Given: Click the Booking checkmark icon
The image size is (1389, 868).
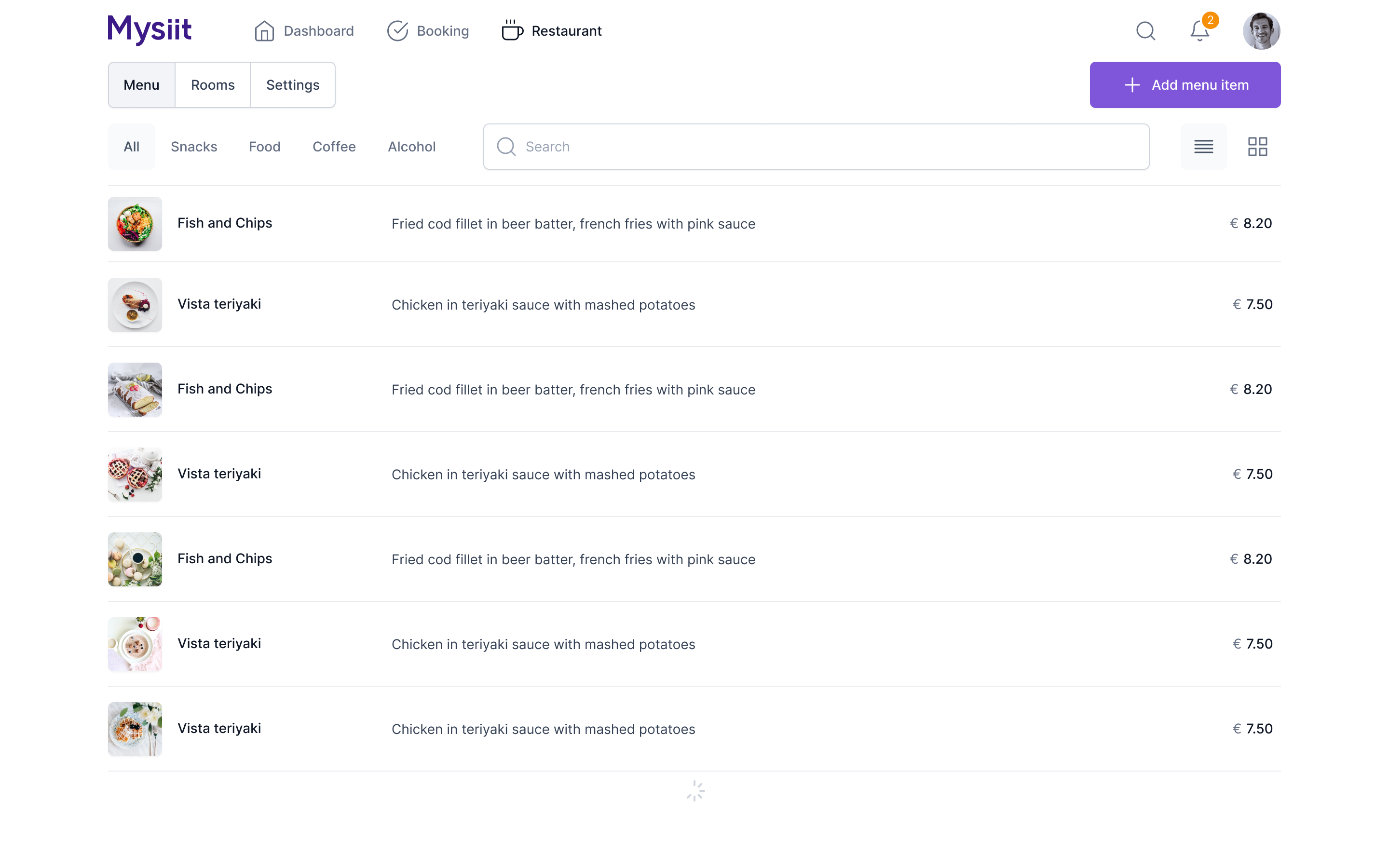Looking at the screenshot, I should point(397,31).
